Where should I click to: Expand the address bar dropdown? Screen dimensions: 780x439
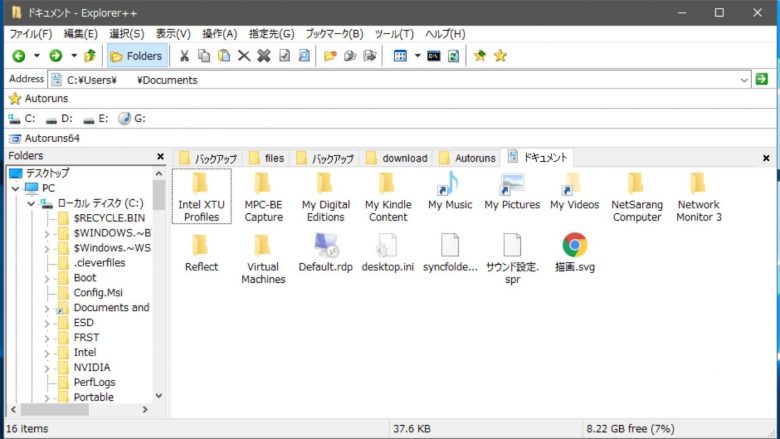(744, 80)
